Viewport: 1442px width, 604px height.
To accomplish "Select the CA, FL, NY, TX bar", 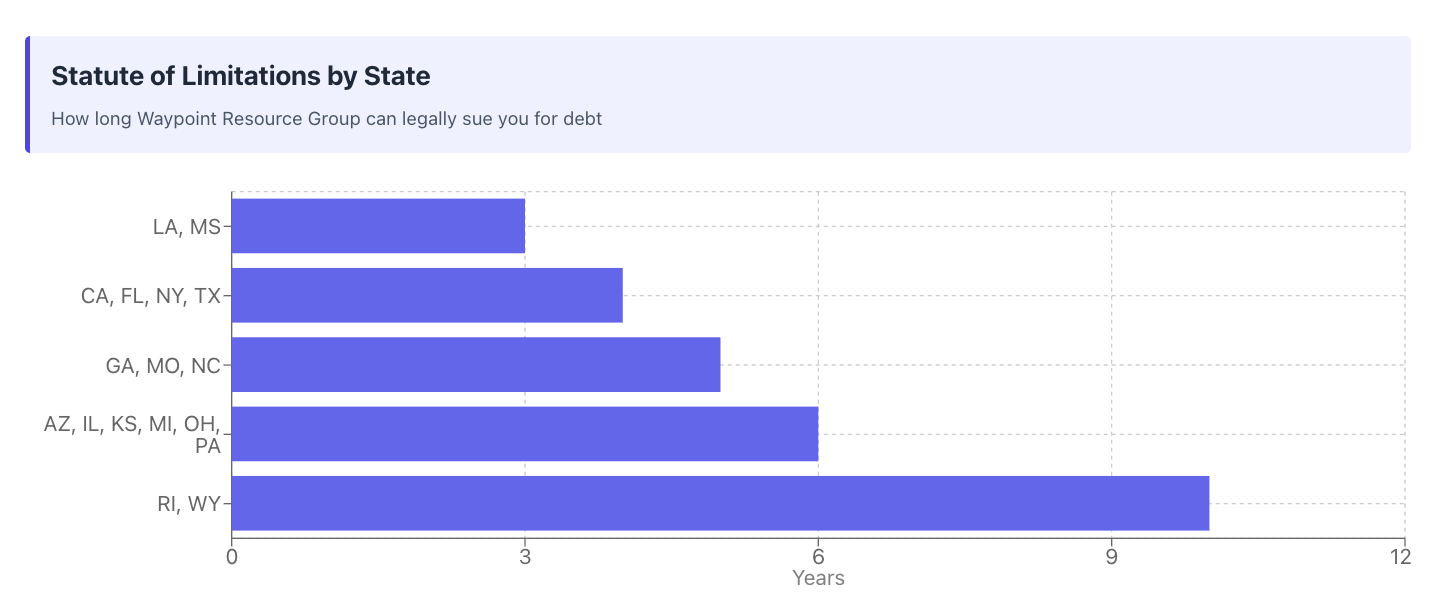I will [427, 295].
